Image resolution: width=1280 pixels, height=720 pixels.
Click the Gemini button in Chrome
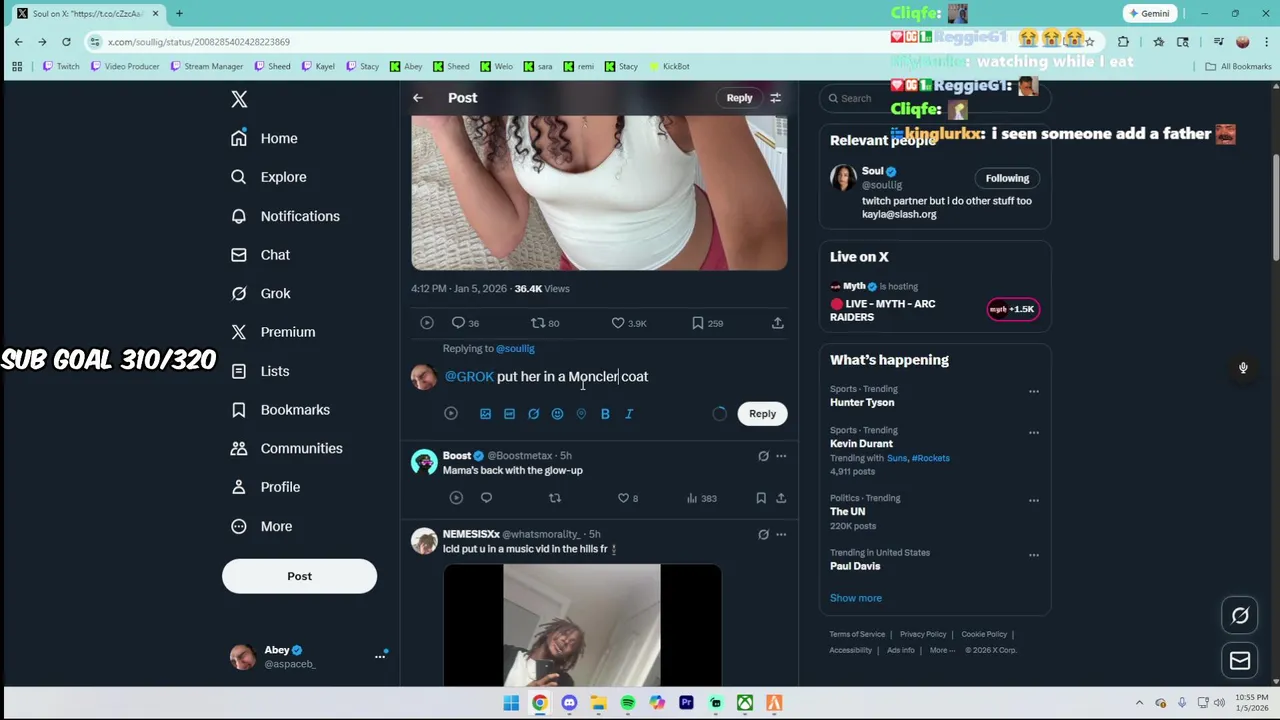tap(1149, 14)
